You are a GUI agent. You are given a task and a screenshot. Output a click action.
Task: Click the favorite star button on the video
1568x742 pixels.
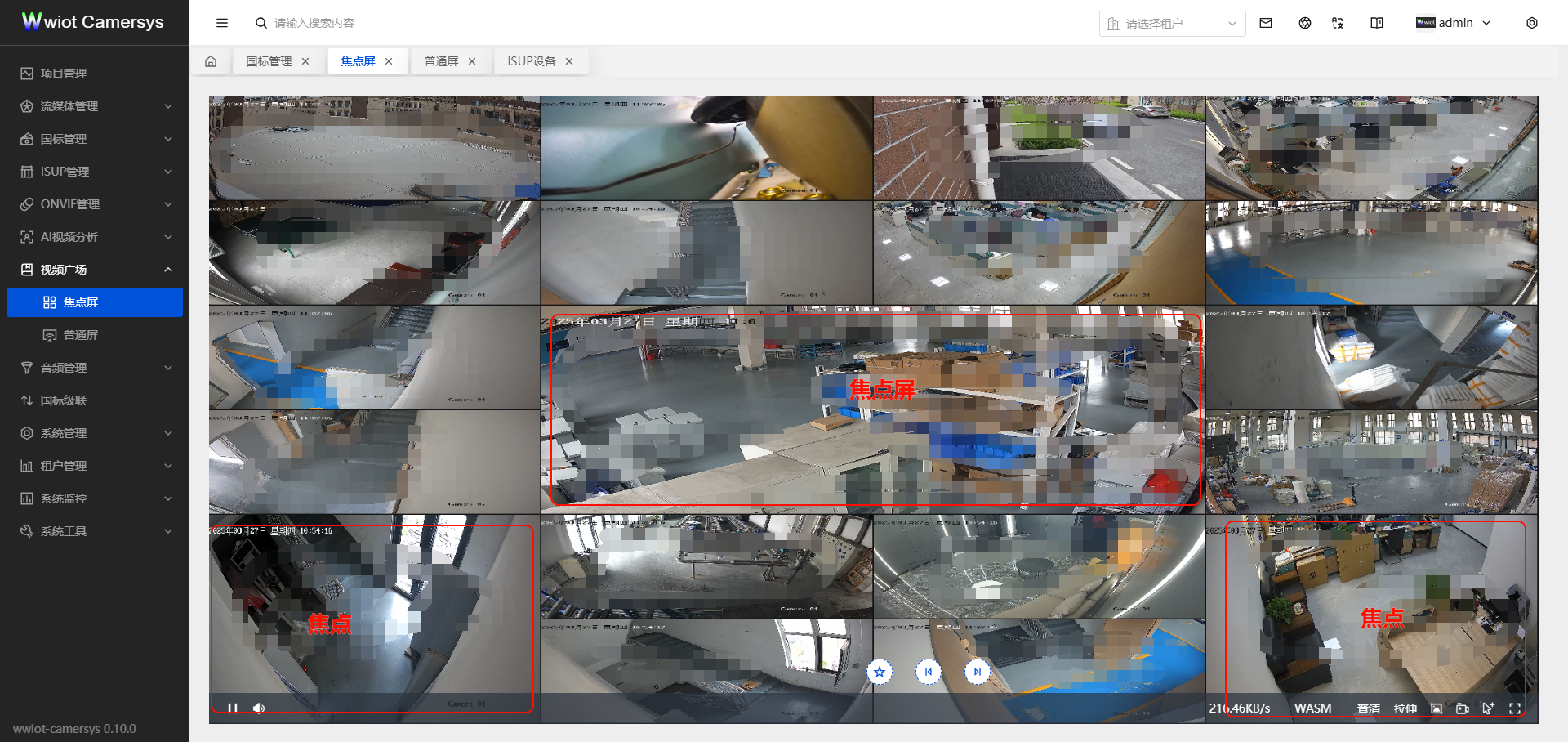(x=880, y=672)
